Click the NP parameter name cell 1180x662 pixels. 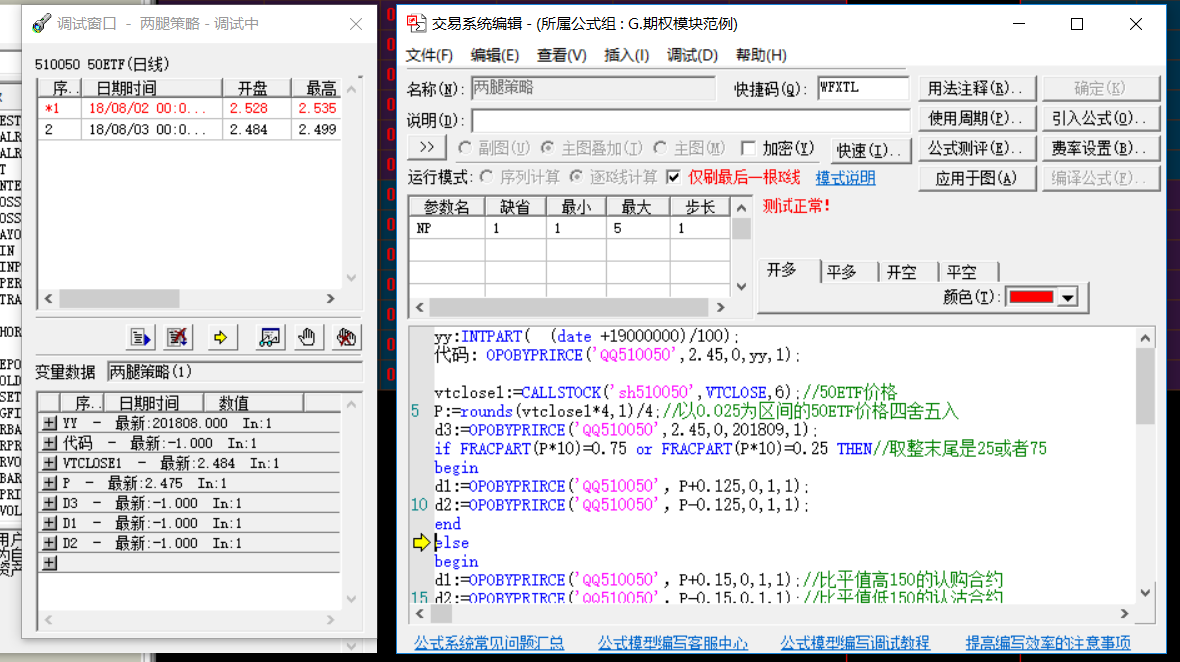447,228
